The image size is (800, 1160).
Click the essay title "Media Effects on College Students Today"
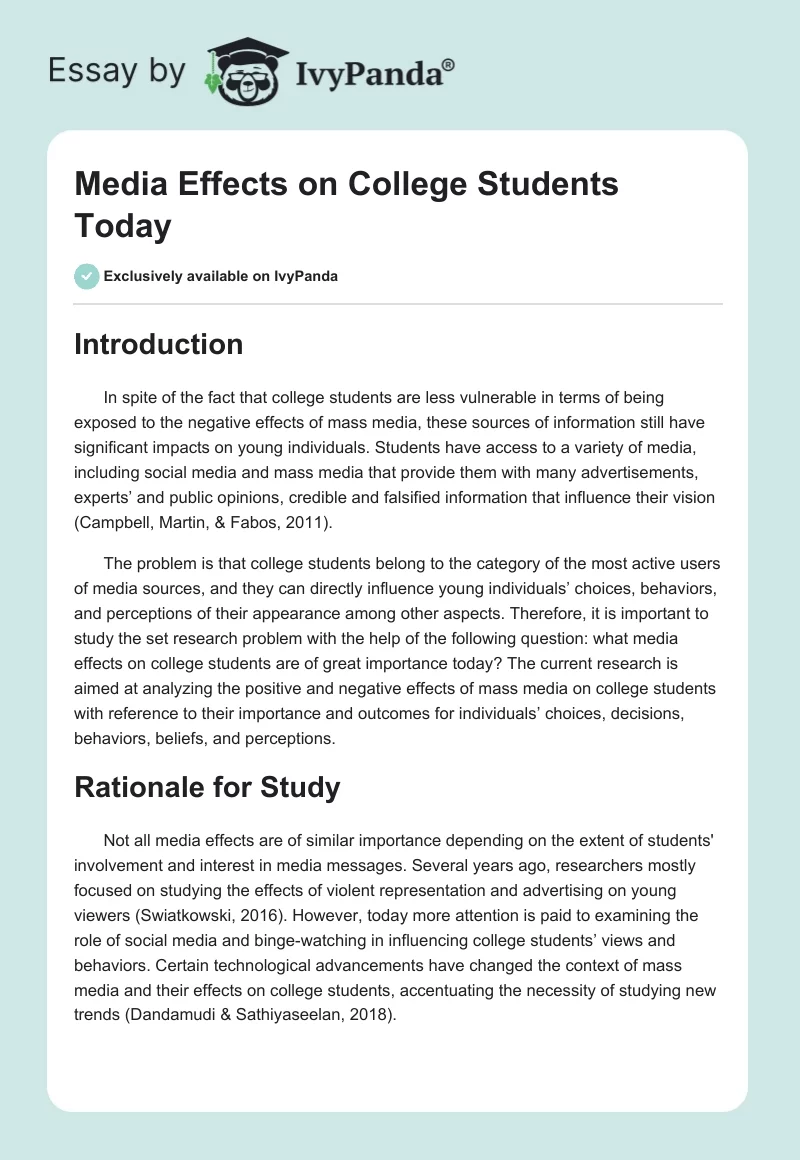point(346,205)
